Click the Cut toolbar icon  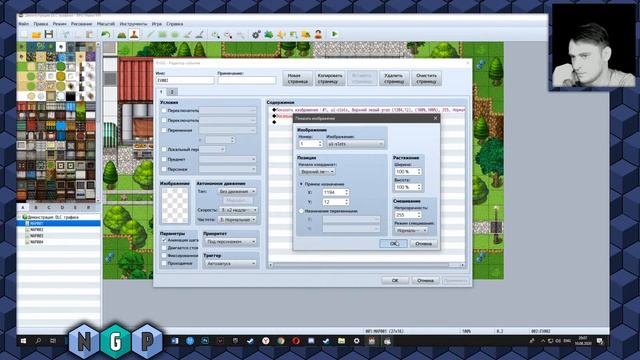(65, 35)
